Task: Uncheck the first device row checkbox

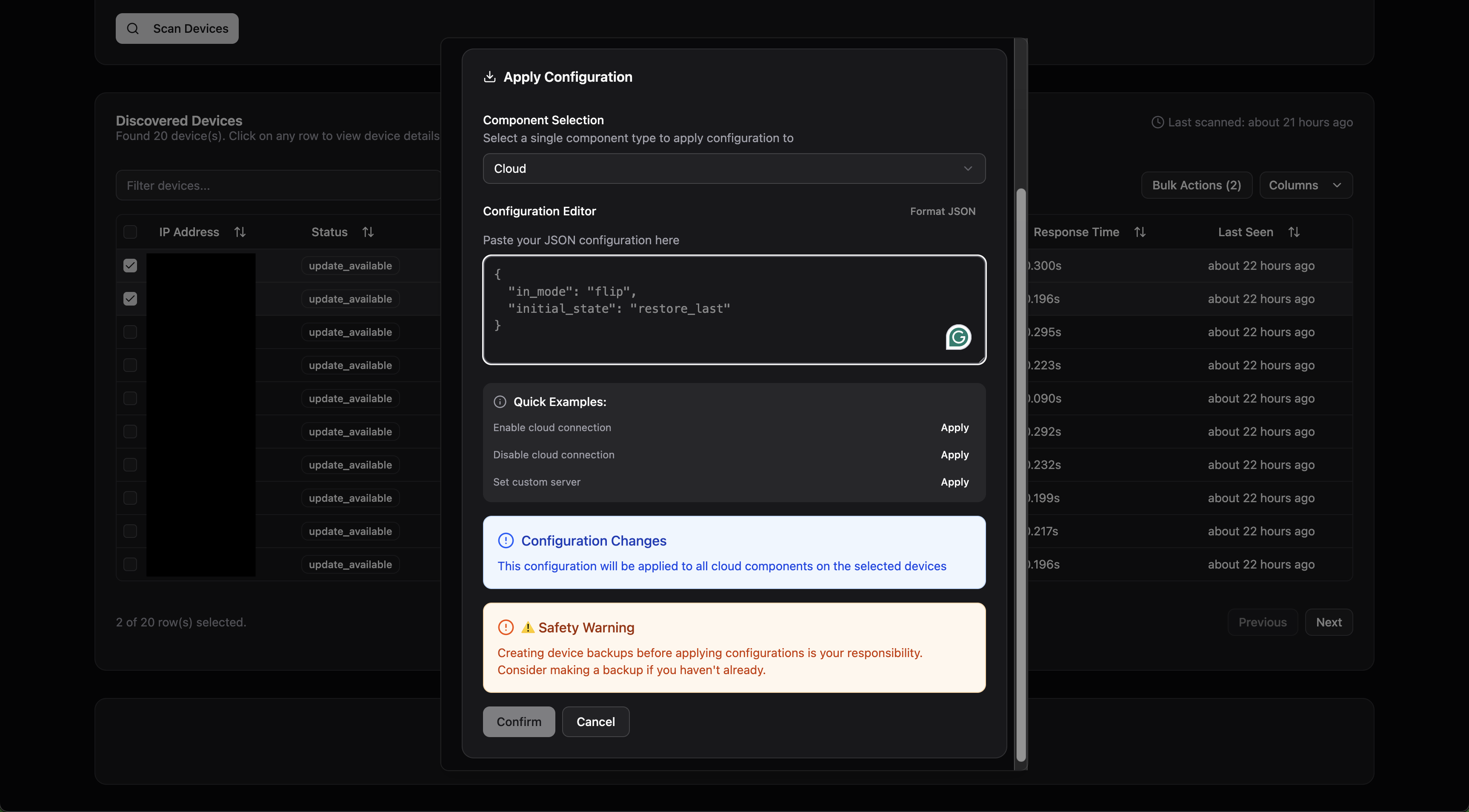Action: tap(130, 265)
